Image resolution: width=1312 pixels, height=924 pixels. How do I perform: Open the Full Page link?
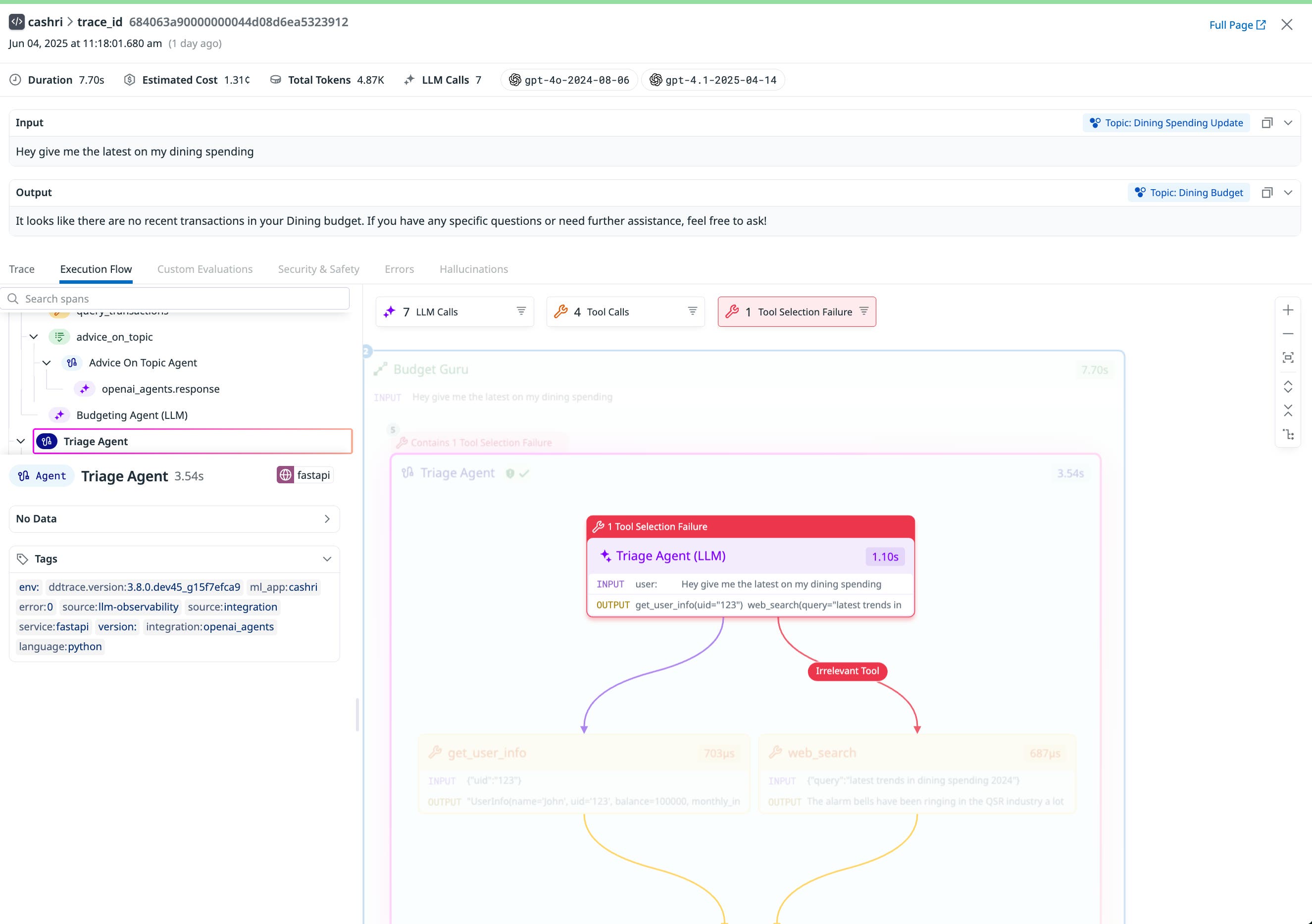point(1238,25)
